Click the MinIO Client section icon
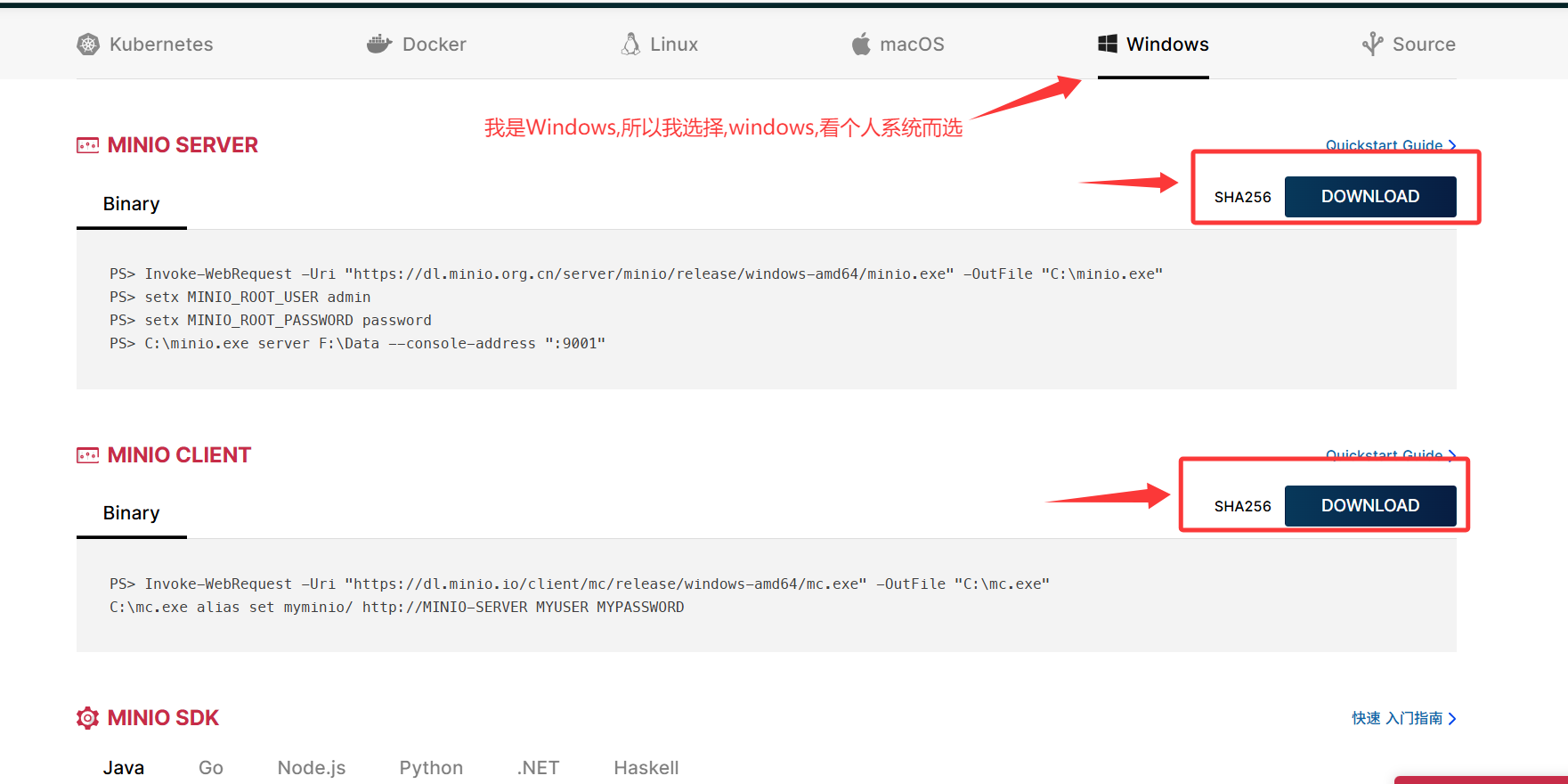 (x=88, y=455)
